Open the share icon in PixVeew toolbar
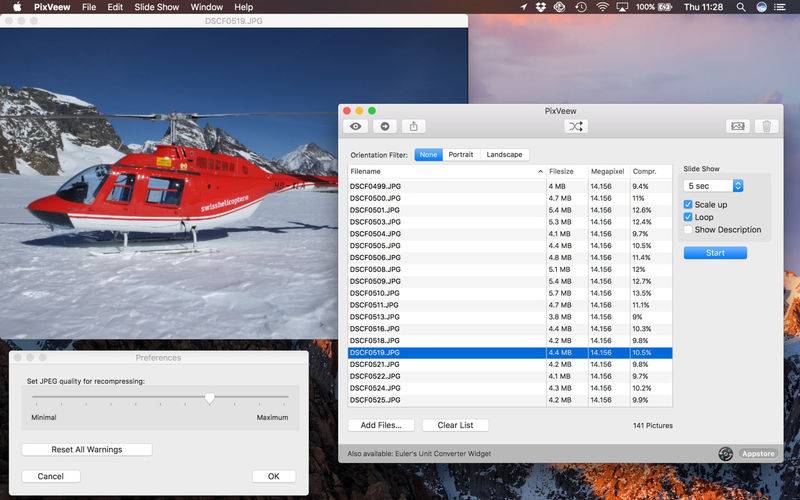Viewport: 800px width, 500px height. 414,127
